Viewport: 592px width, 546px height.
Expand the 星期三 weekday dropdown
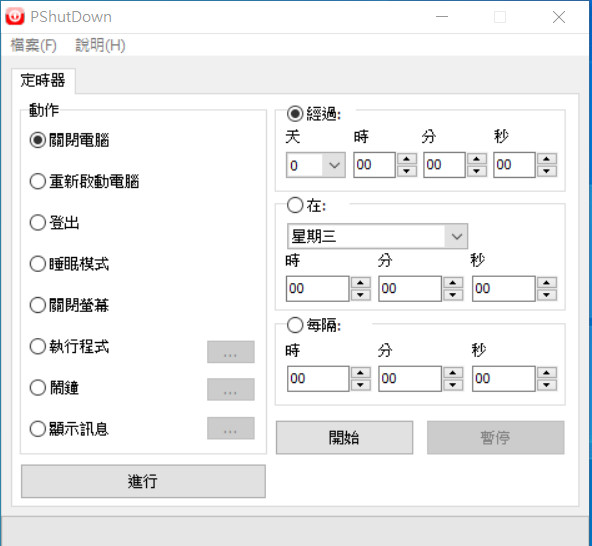(378, 236)
